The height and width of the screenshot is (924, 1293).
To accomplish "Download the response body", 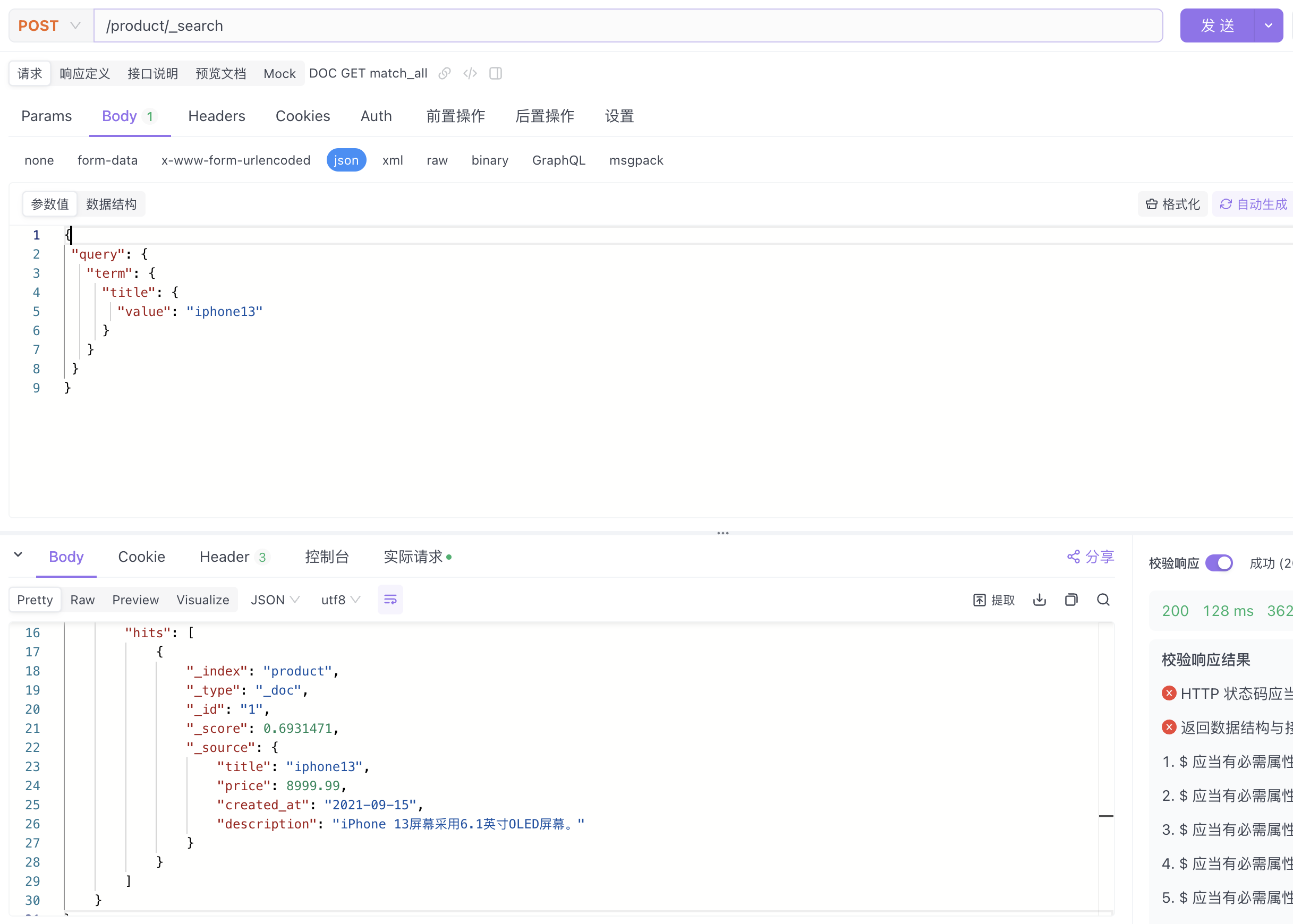I will (x=1040, y=600).
